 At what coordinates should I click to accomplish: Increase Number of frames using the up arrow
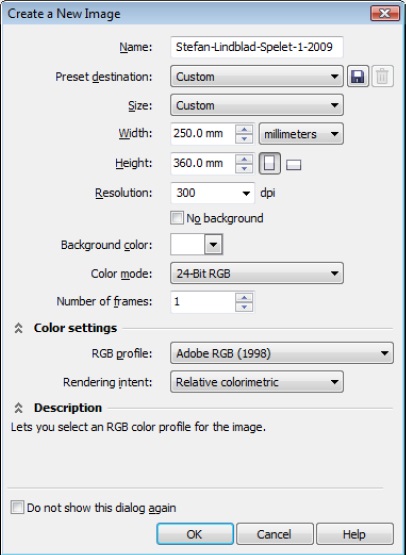(x=244, y=297)
